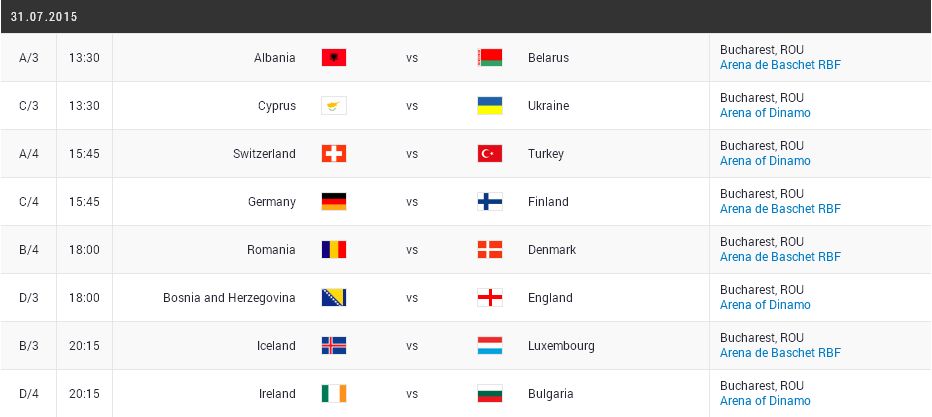Click the Belarus flag icon

pos(490,58)
